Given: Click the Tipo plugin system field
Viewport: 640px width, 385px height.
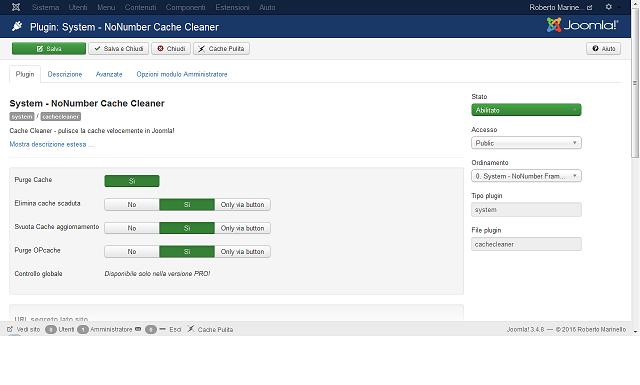Looking at the screenshot, I should coord(526,209).
